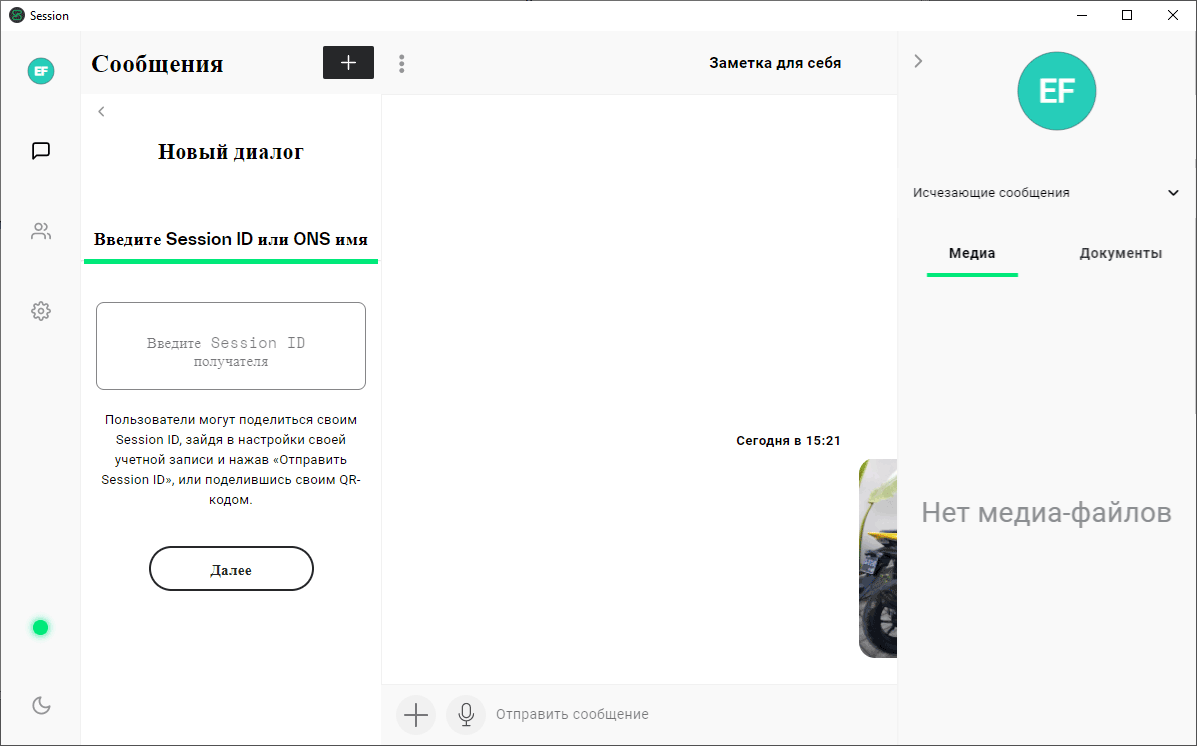Click the Далее button
The height and width of the screenshot is (746, 1197).
tap(231, 569)
